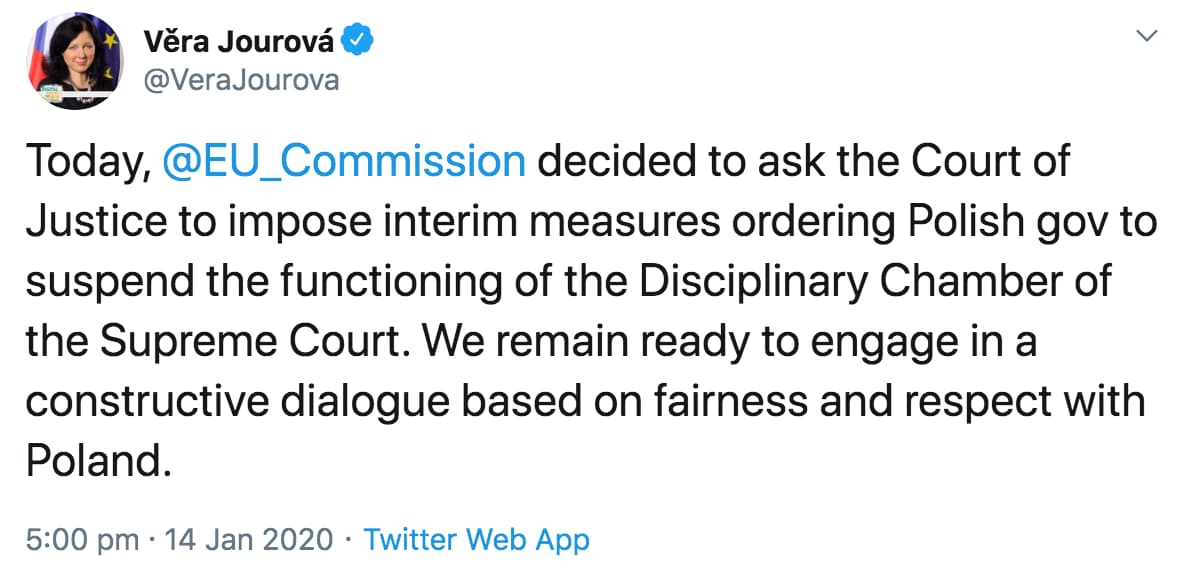The height and width of the screenshot is (572, 1186).
Task: Click the Twitter Web App source link
Action: click(477, 540)
